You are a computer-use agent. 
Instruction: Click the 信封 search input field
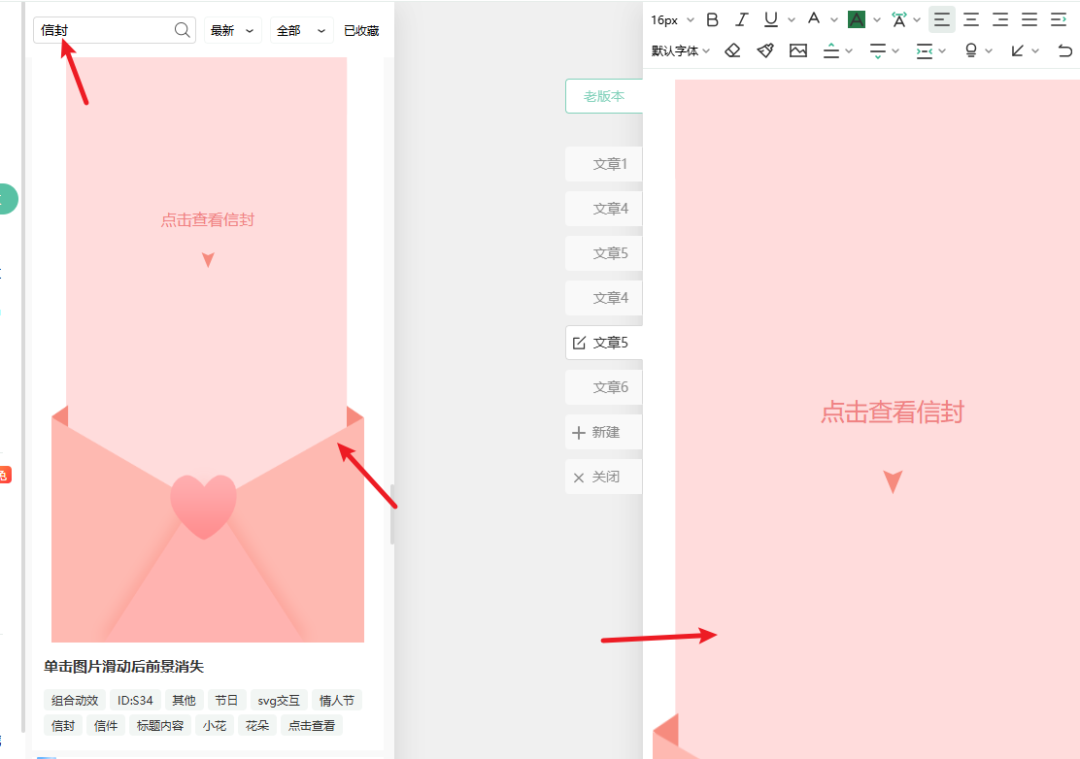coord(105,31)
